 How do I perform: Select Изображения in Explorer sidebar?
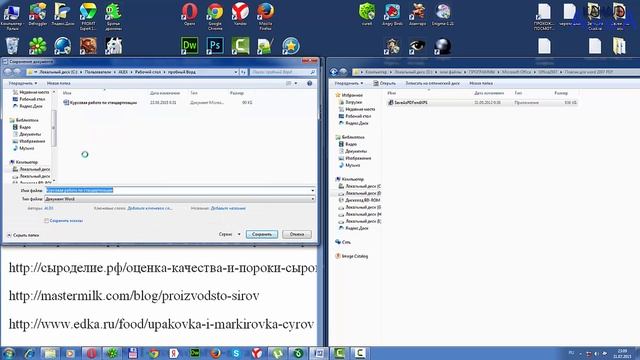pyautogui.click(x=355, y=158)
